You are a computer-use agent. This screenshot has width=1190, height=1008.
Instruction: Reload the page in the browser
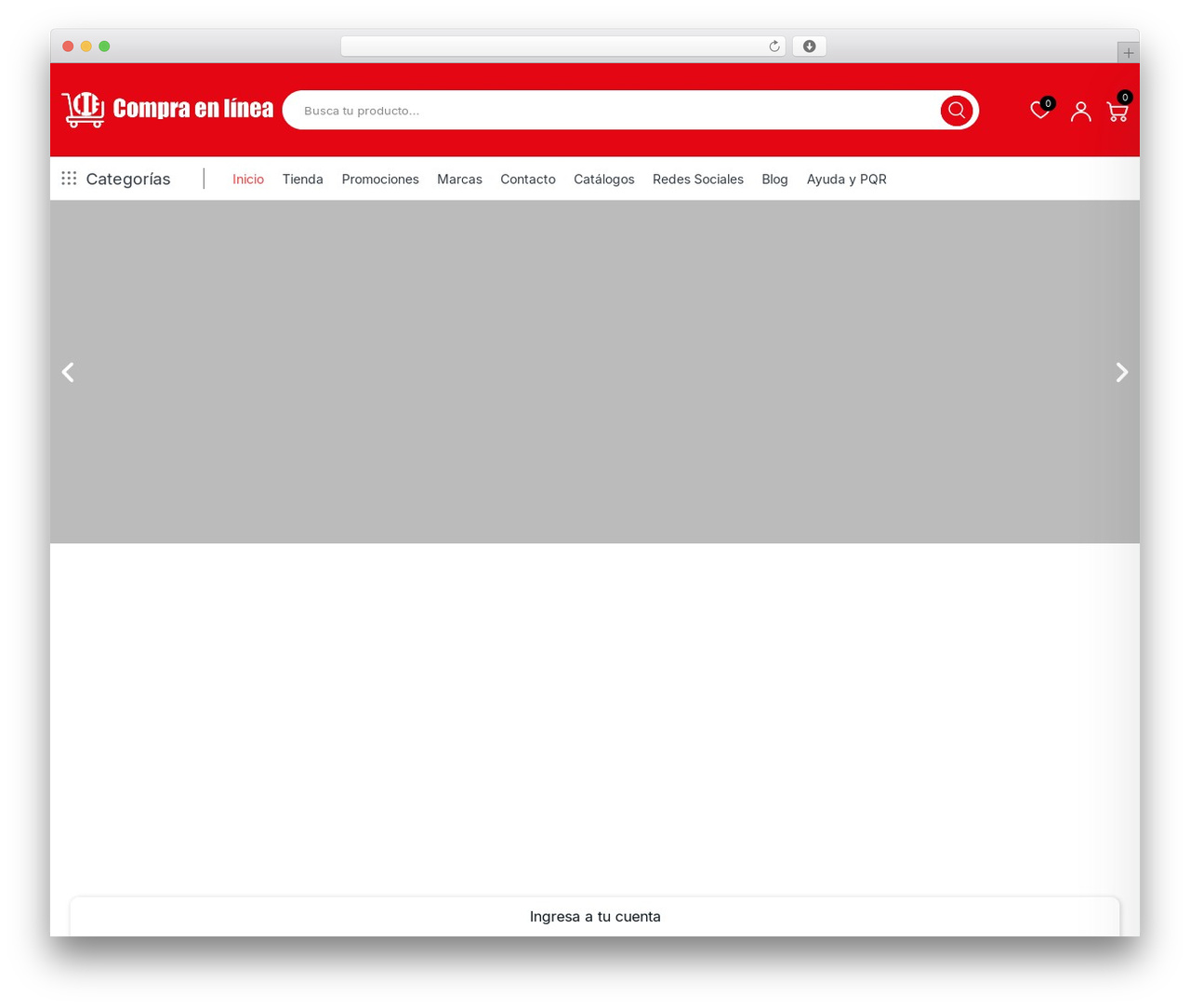[x=774, y=46]
